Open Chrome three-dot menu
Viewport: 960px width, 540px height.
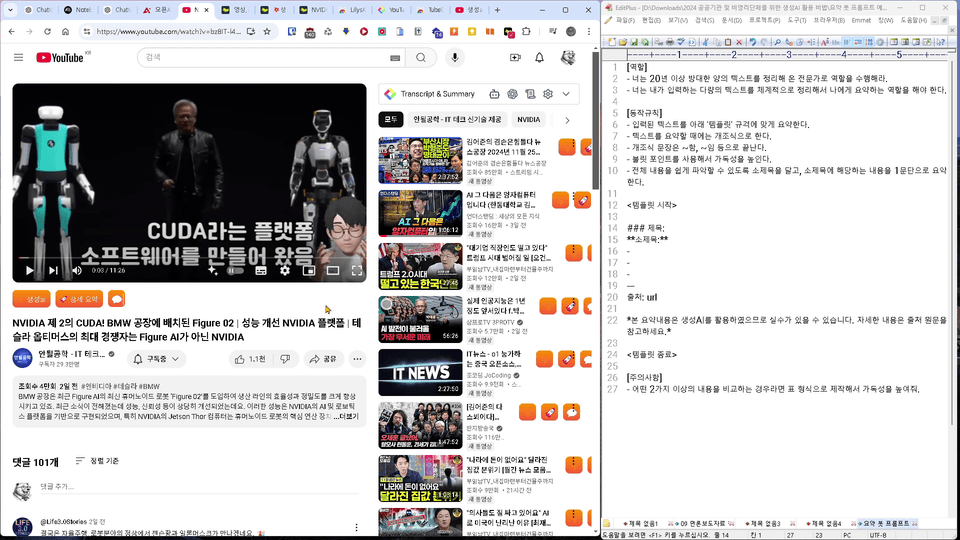pos(588,31)
